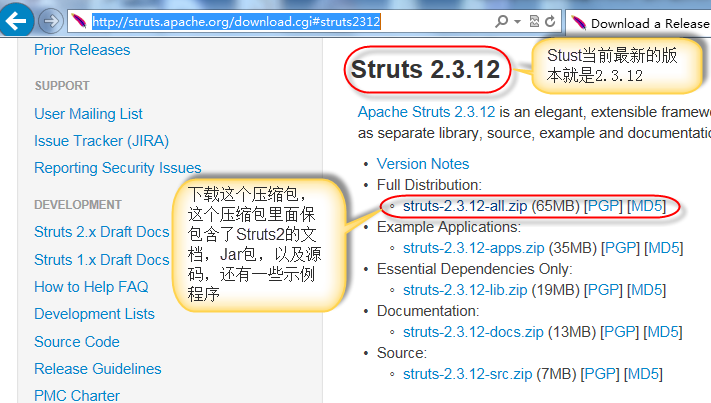
Task: Click the feather site icon in address bar
Action: point(79,21)
